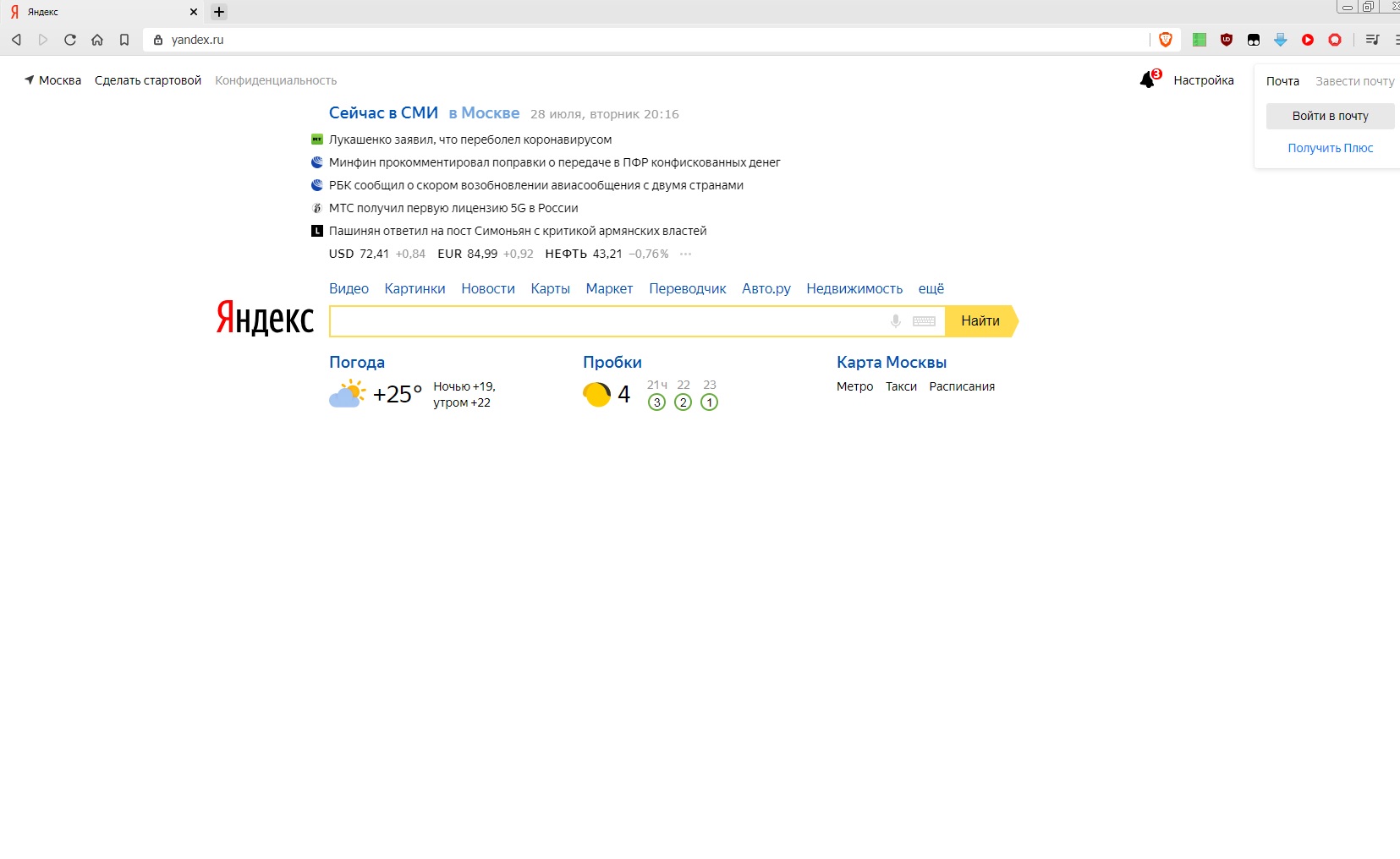Click the 21ч traffic forecast circle showing 3
Screen dimensions: 1400x859
click(x=656, y=402)
